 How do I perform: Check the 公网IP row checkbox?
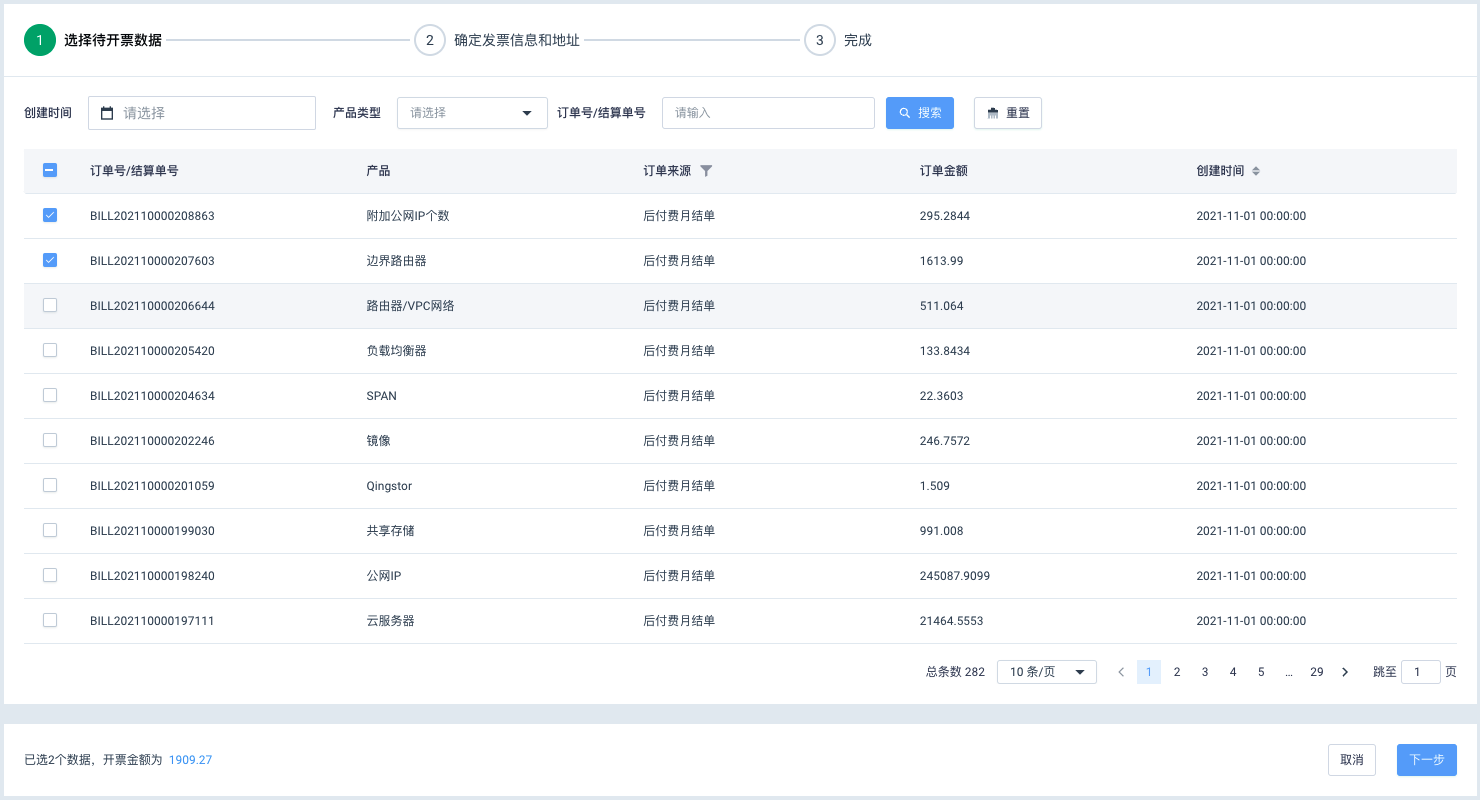tap(50, 575)
